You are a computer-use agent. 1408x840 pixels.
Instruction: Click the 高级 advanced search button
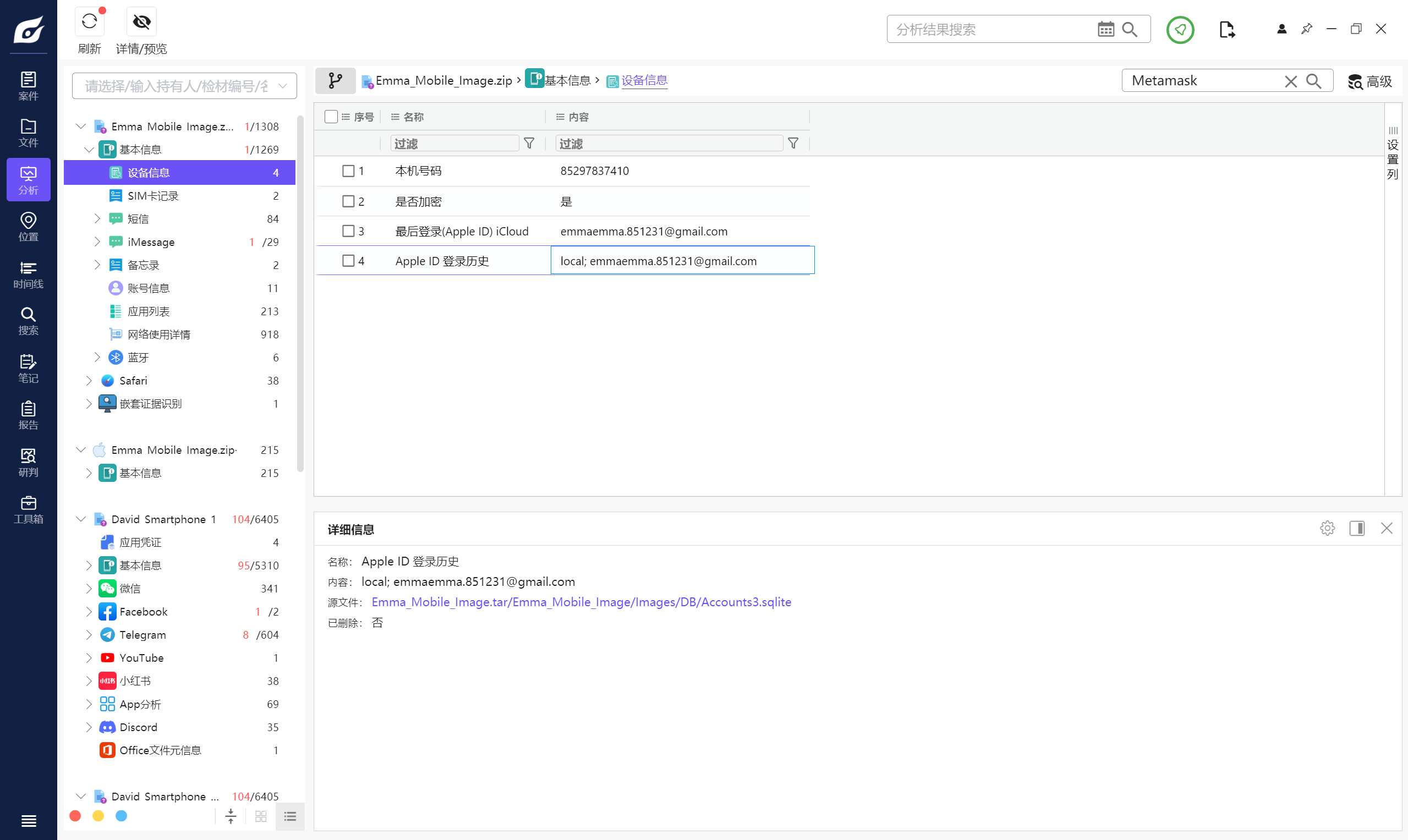click(1369, 81)
